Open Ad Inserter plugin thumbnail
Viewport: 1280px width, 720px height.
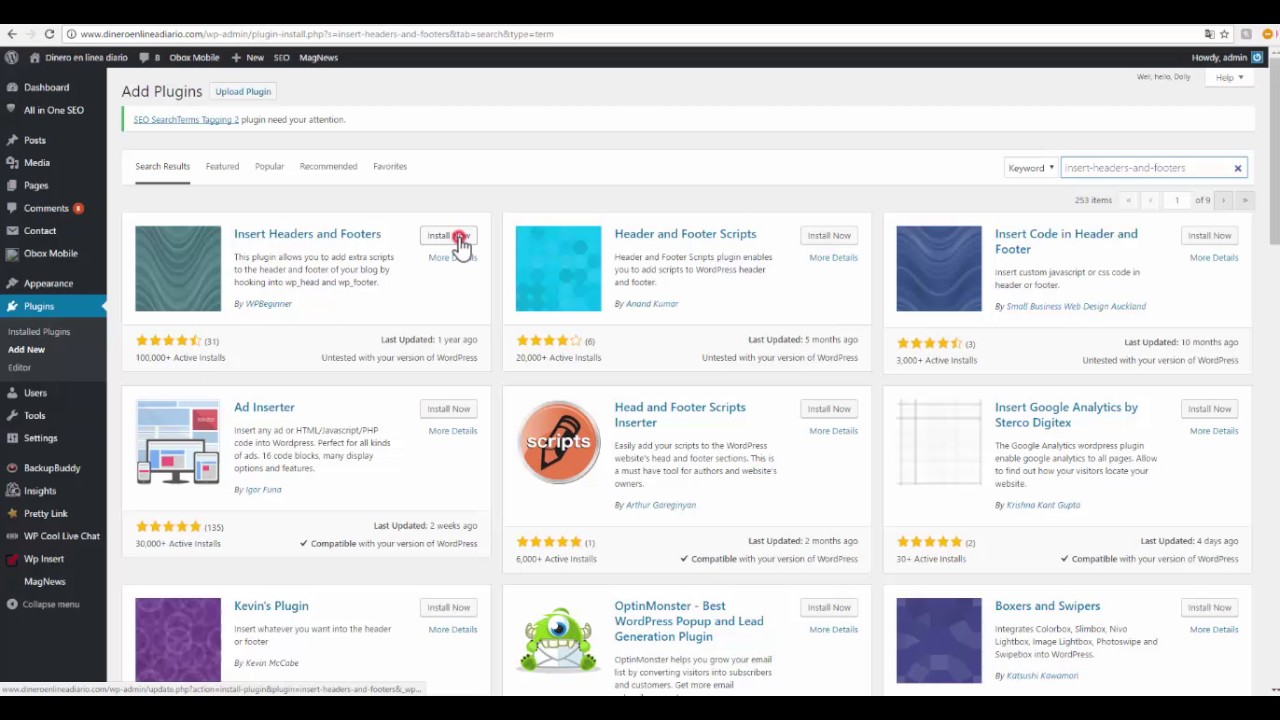coord(178,442)
